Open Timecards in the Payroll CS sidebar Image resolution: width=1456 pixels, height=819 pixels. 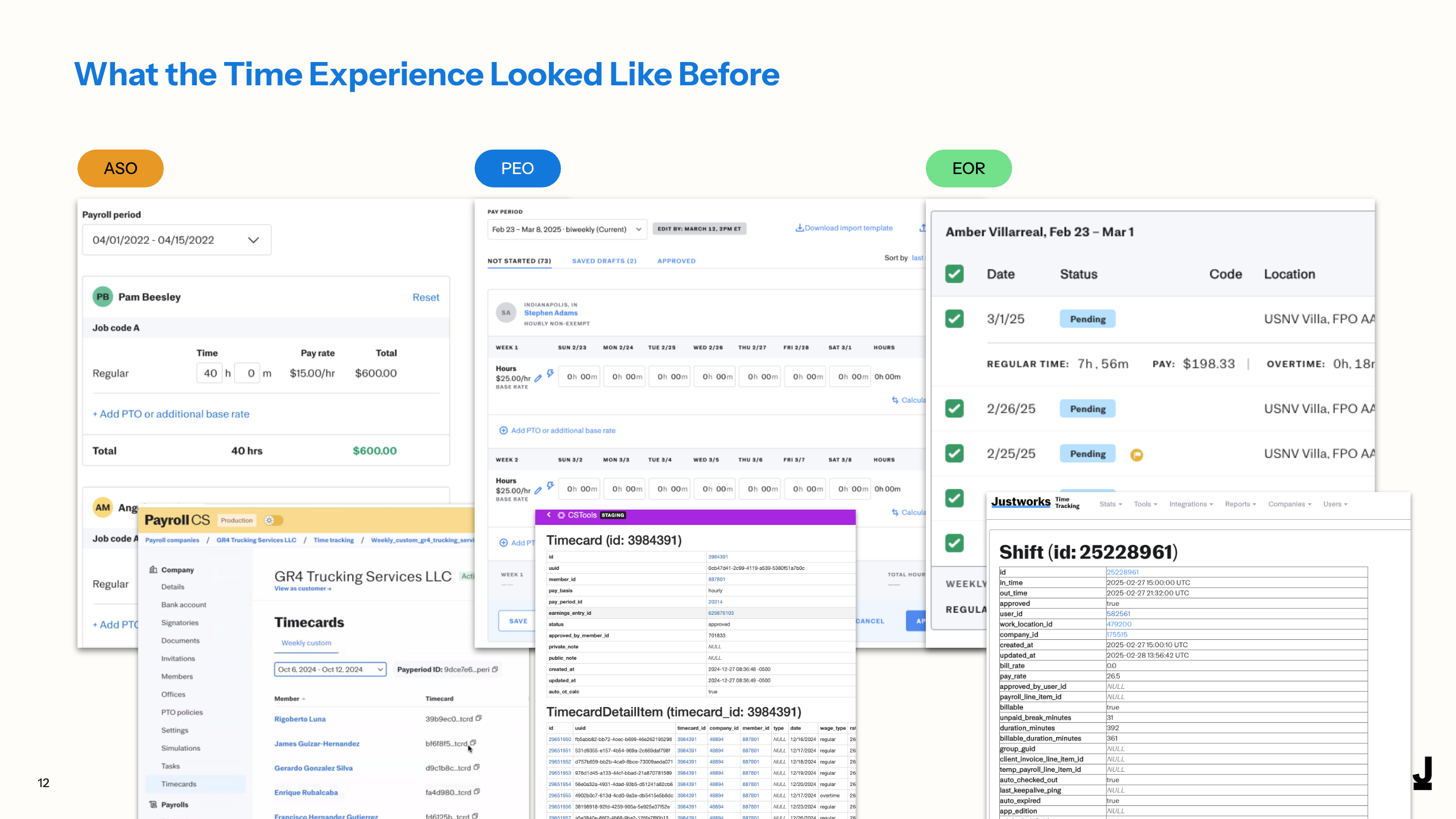(195, 784)
